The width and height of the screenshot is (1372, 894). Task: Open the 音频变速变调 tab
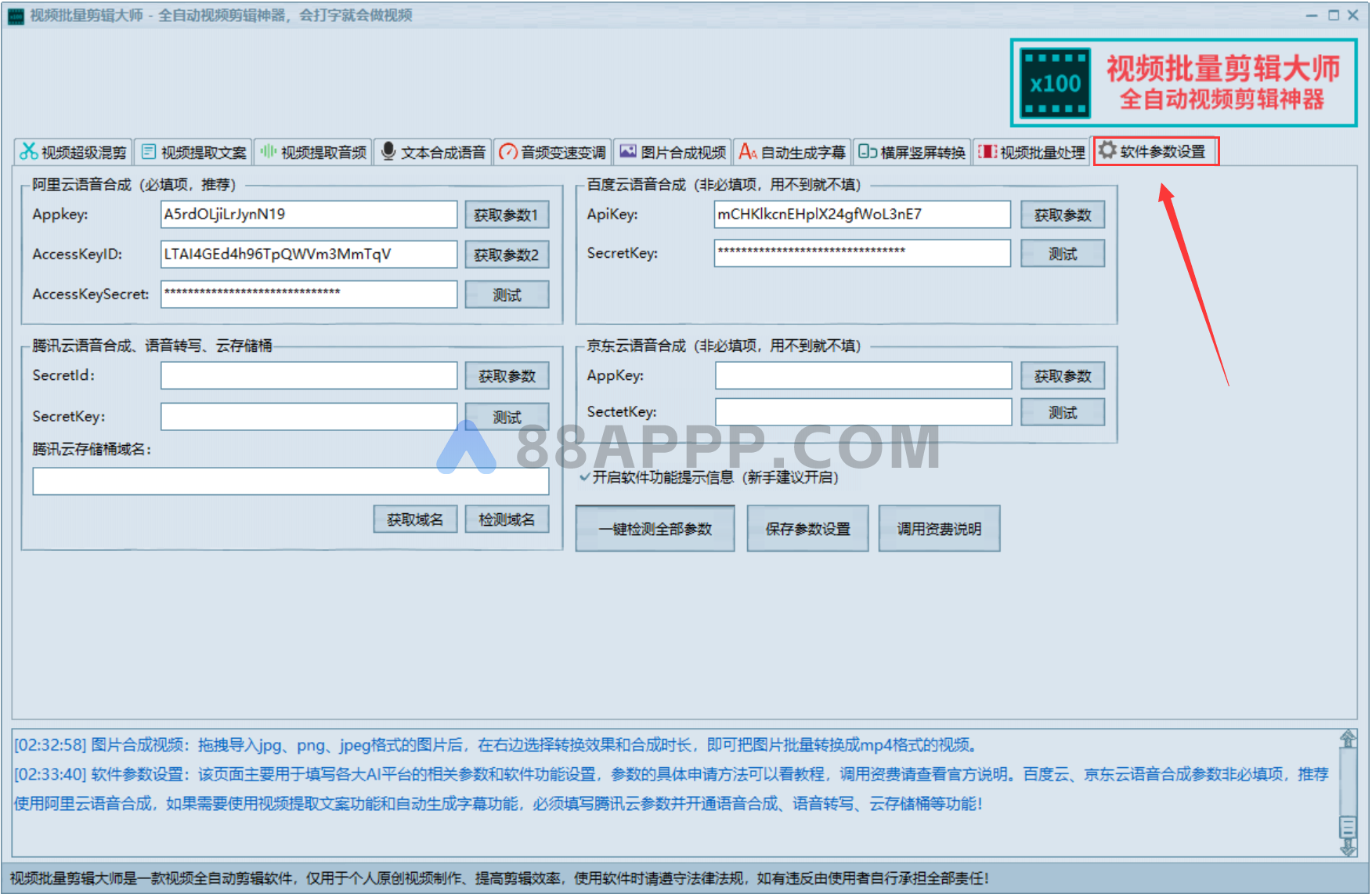tap(553, 152)
